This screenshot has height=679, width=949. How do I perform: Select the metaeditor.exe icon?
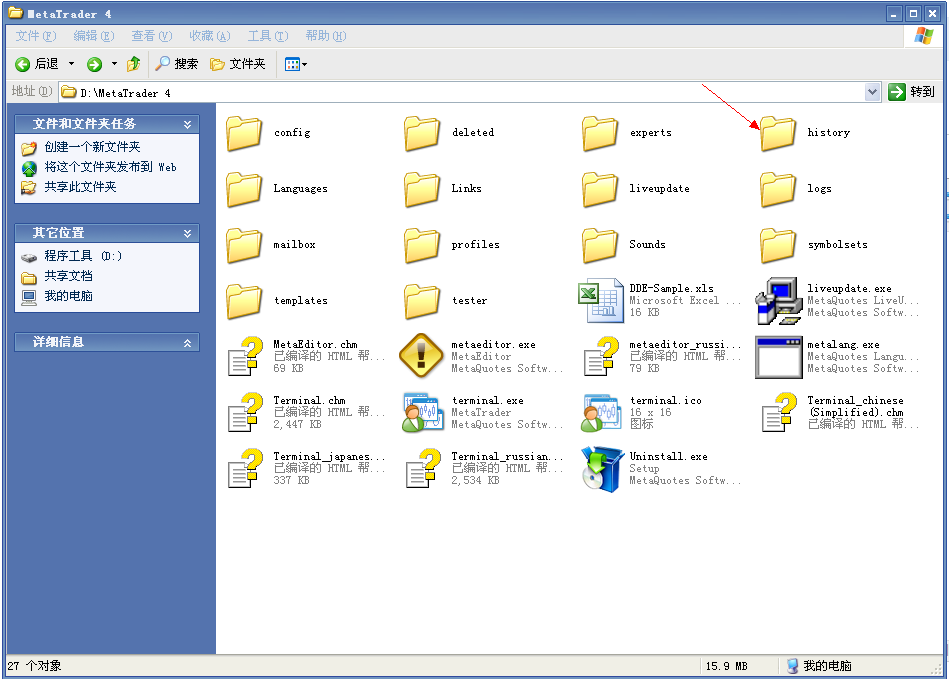[422, 356]
